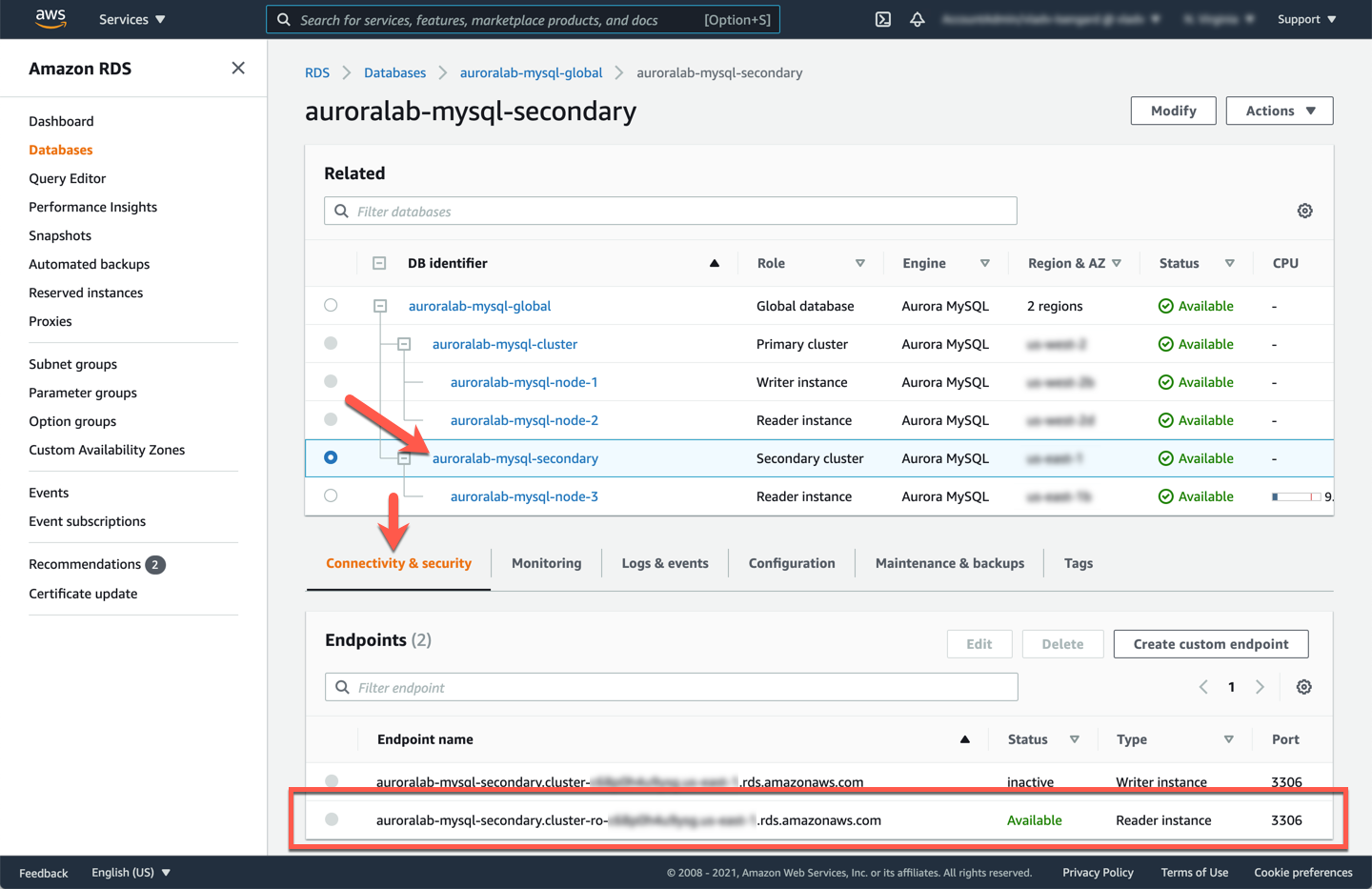Collapse the auroralab-mysql-global tree node

[380, 306]
